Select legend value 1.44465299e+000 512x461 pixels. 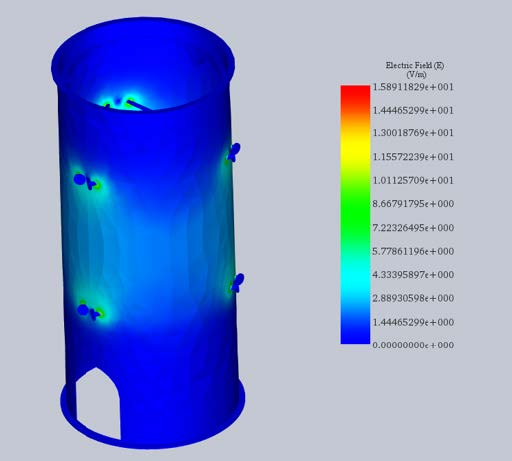click(413, 322)
